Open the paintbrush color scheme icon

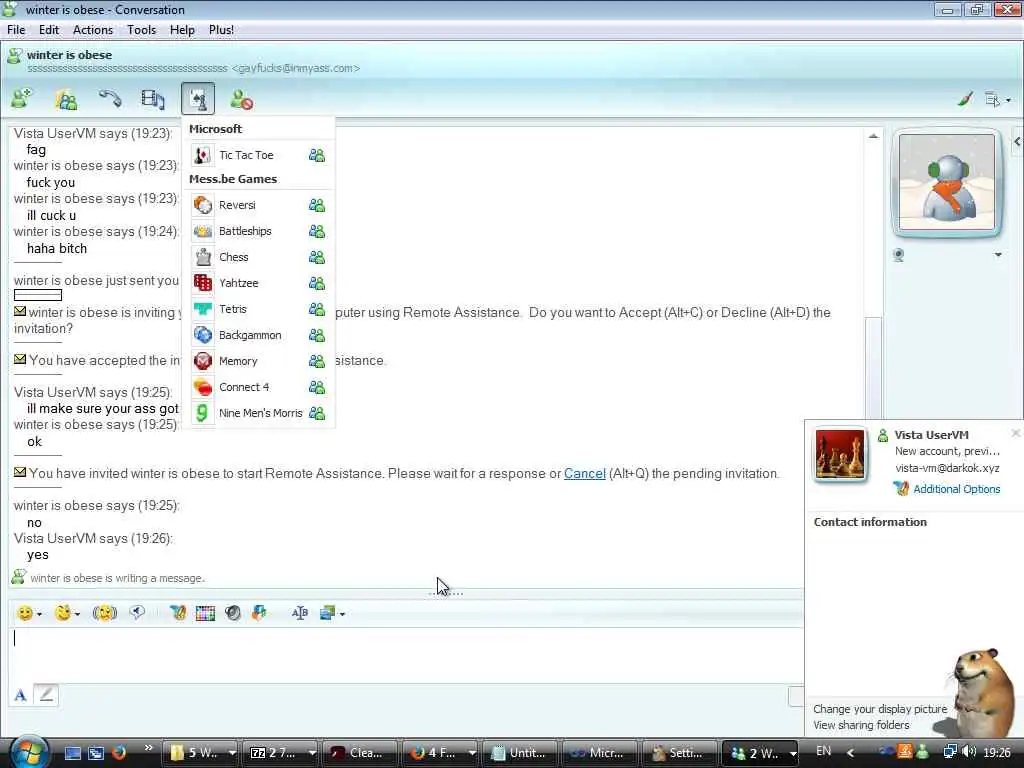tap(964, 99)
